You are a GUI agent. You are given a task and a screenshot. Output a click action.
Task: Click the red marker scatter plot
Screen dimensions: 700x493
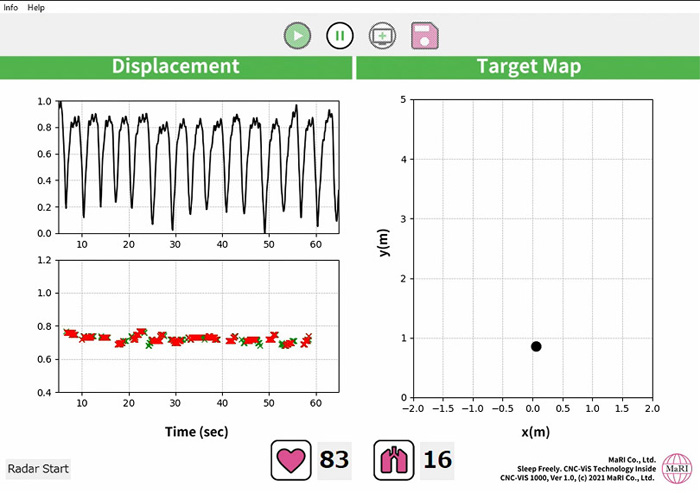click(x=199, y=326)
